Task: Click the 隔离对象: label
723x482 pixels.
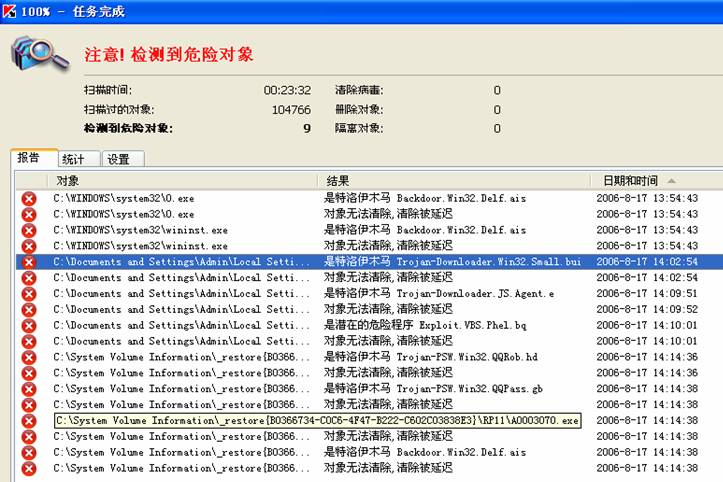Action: click(x=359, y=128)
